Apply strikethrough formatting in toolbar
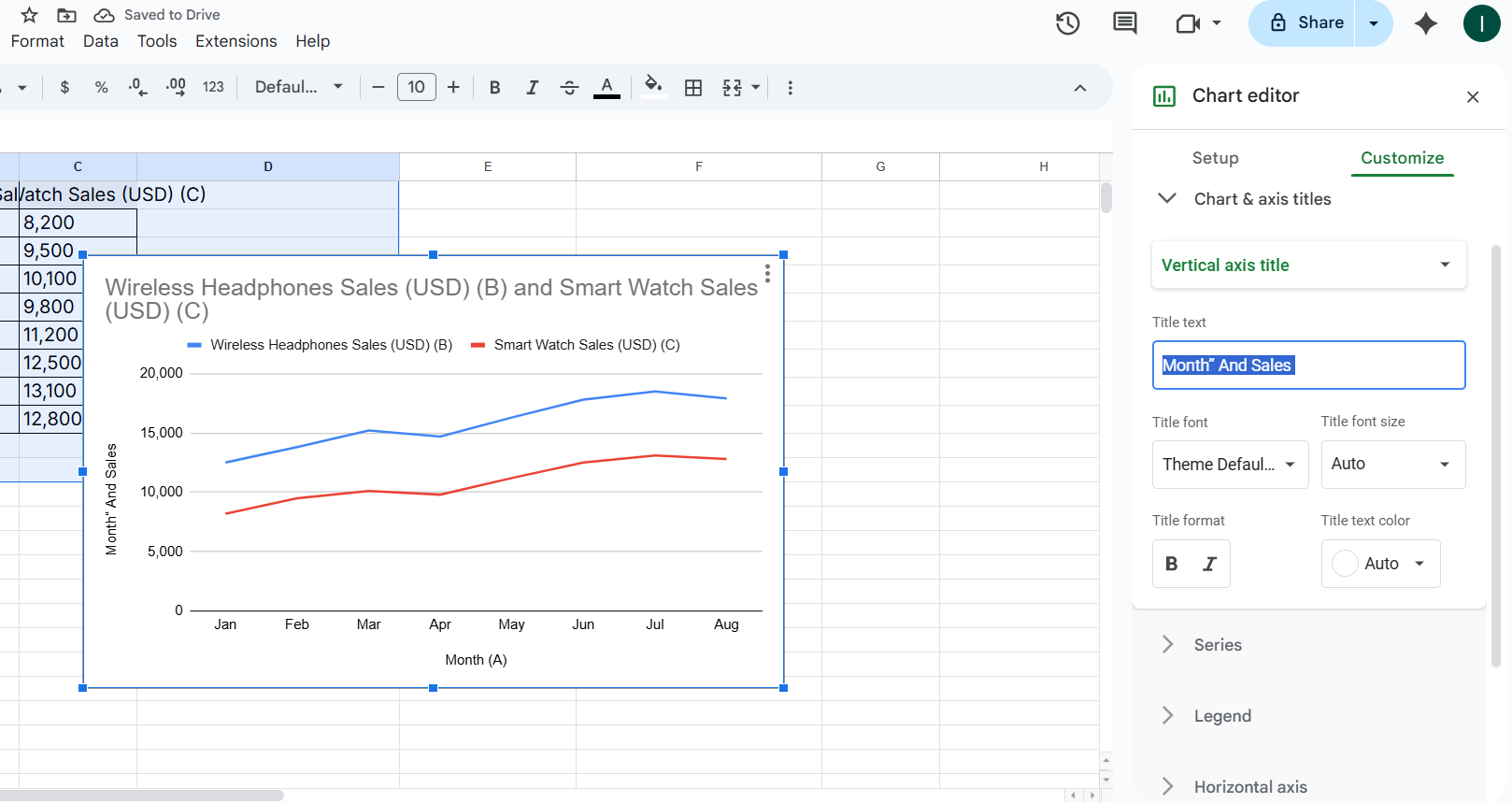Screen dimensions: 1512x803 (x=569, y=88)
